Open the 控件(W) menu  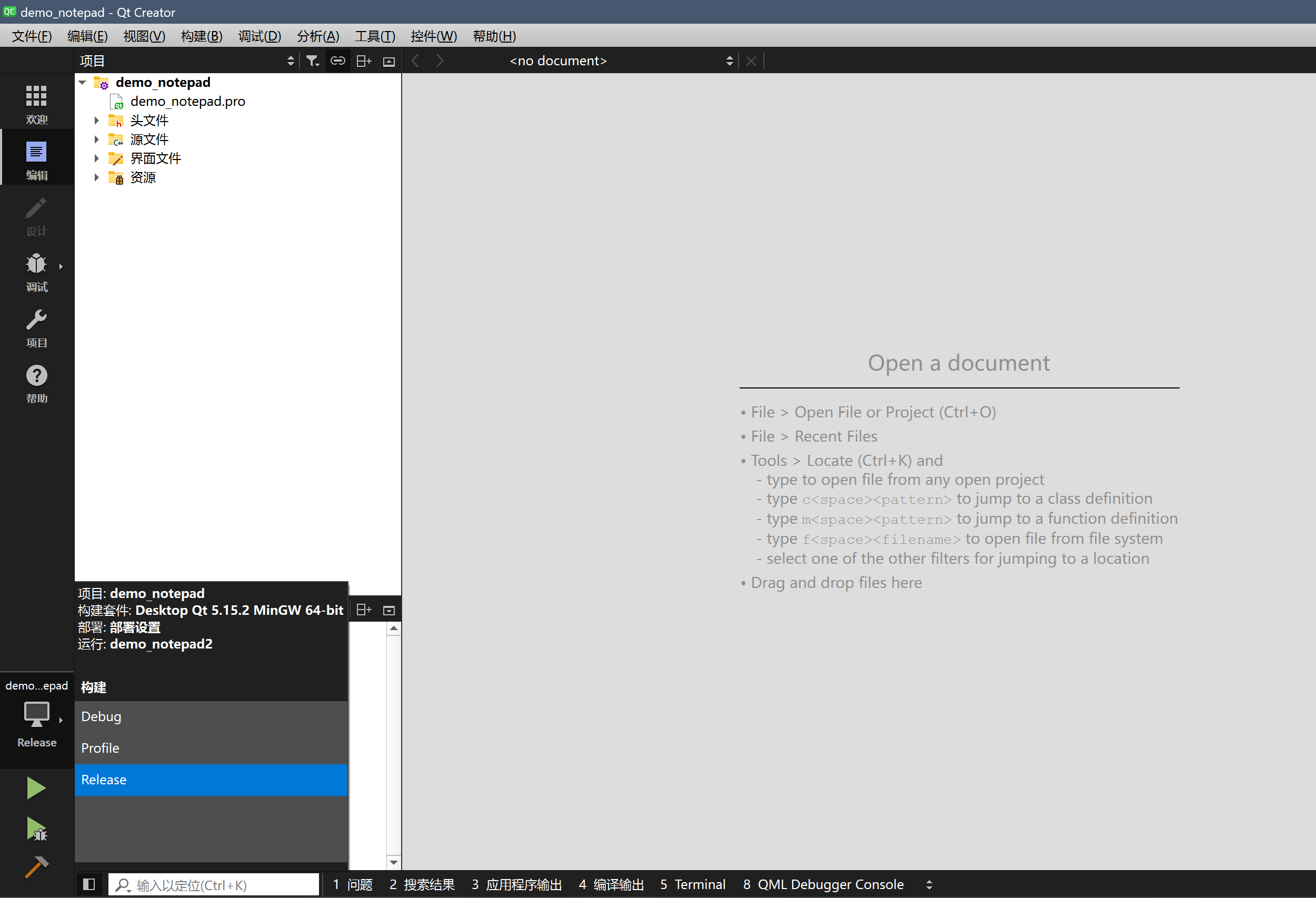[x=433, y=36]
